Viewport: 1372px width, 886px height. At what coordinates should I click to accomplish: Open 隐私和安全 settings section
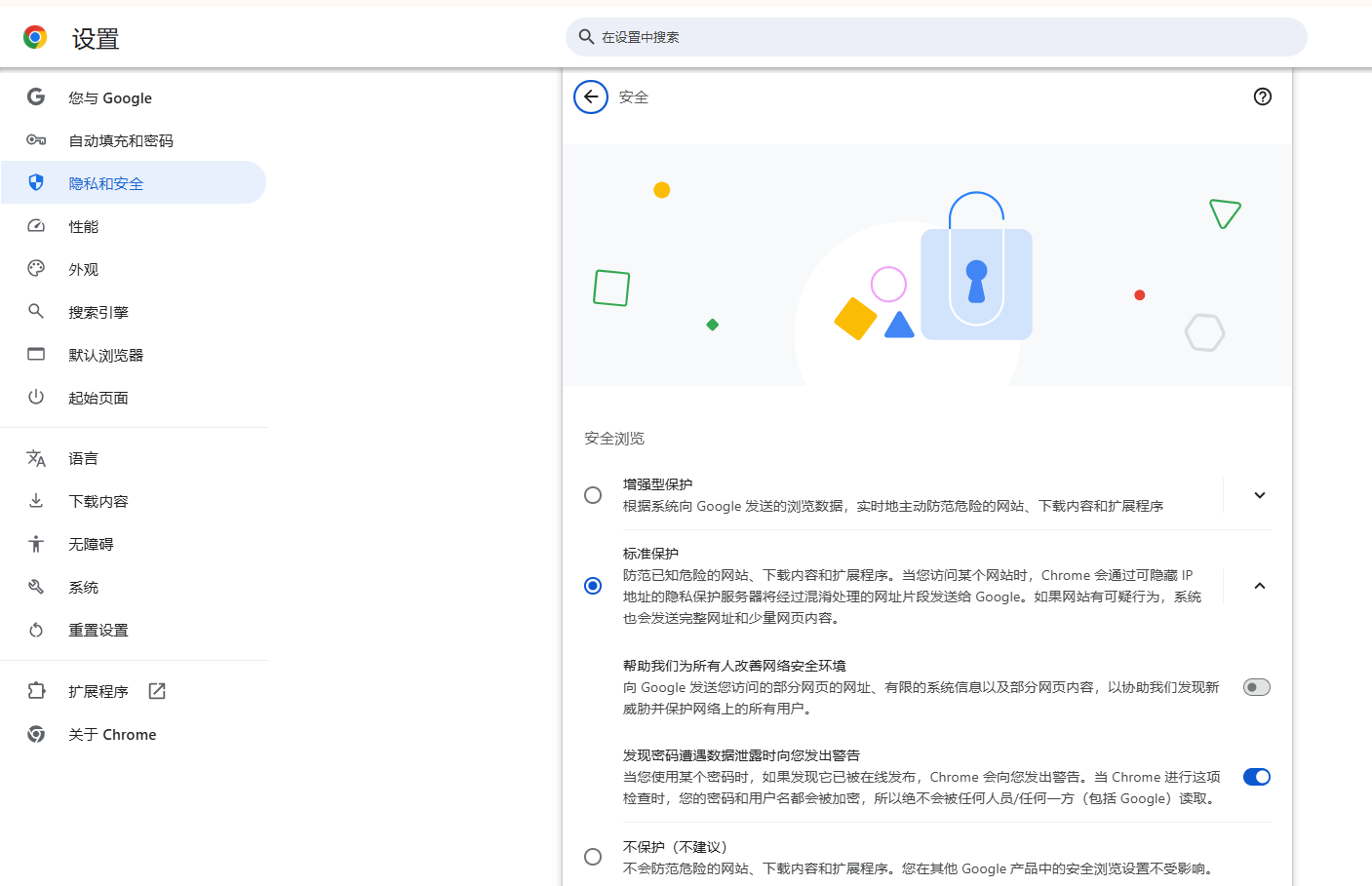(x=134, y=183)
